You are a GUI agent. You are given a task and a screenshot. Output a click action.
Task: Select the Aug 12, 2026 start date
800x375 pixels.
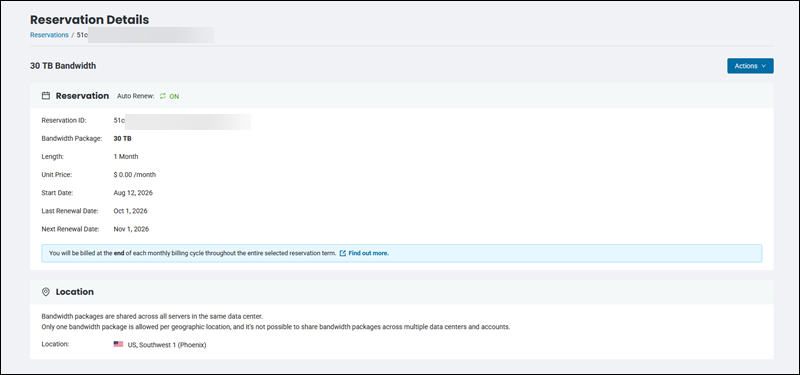tap(133, 193)
